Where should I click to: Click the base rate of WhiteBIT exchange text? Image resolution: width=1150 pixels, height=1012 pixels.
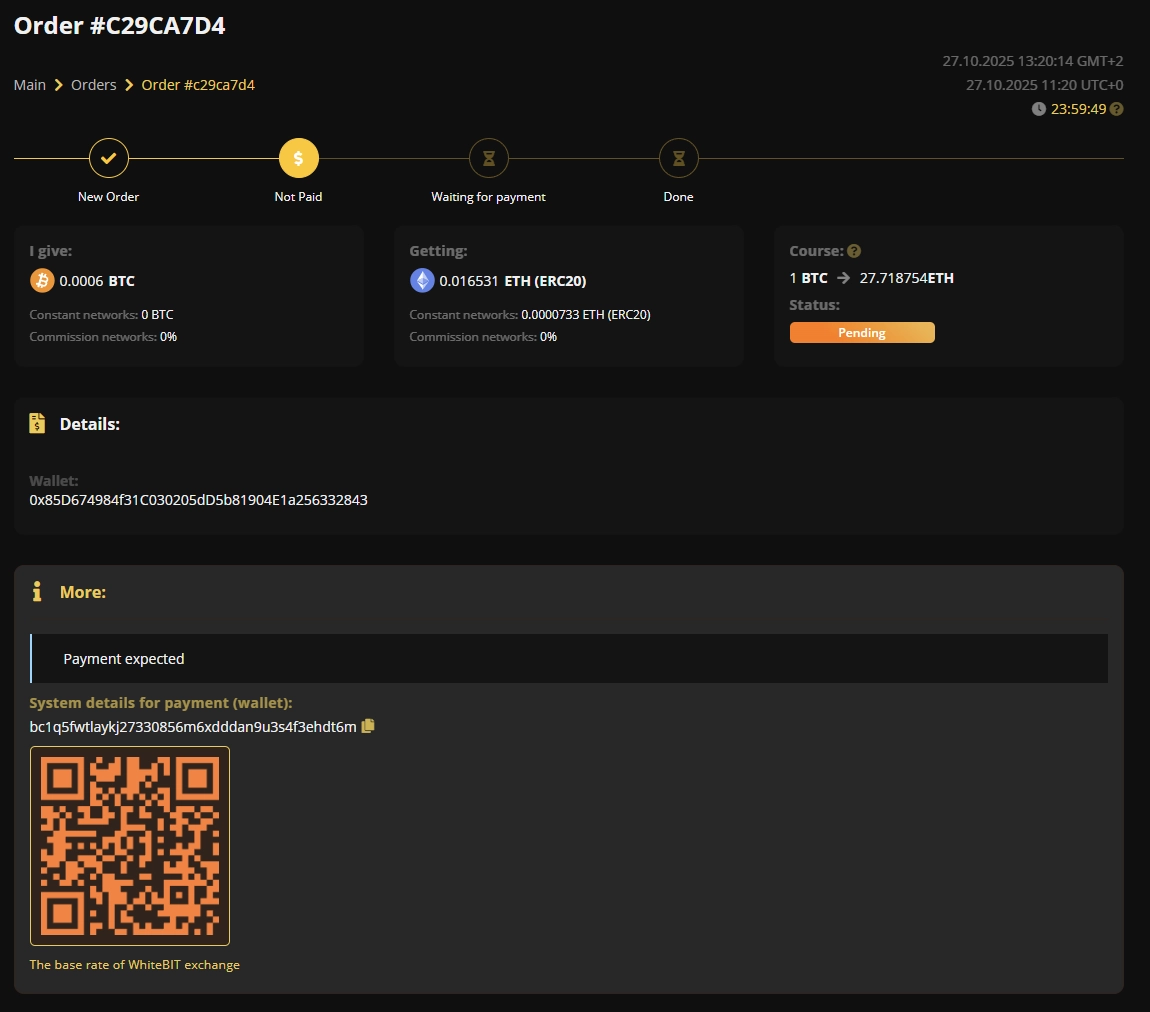click(134, 964)
